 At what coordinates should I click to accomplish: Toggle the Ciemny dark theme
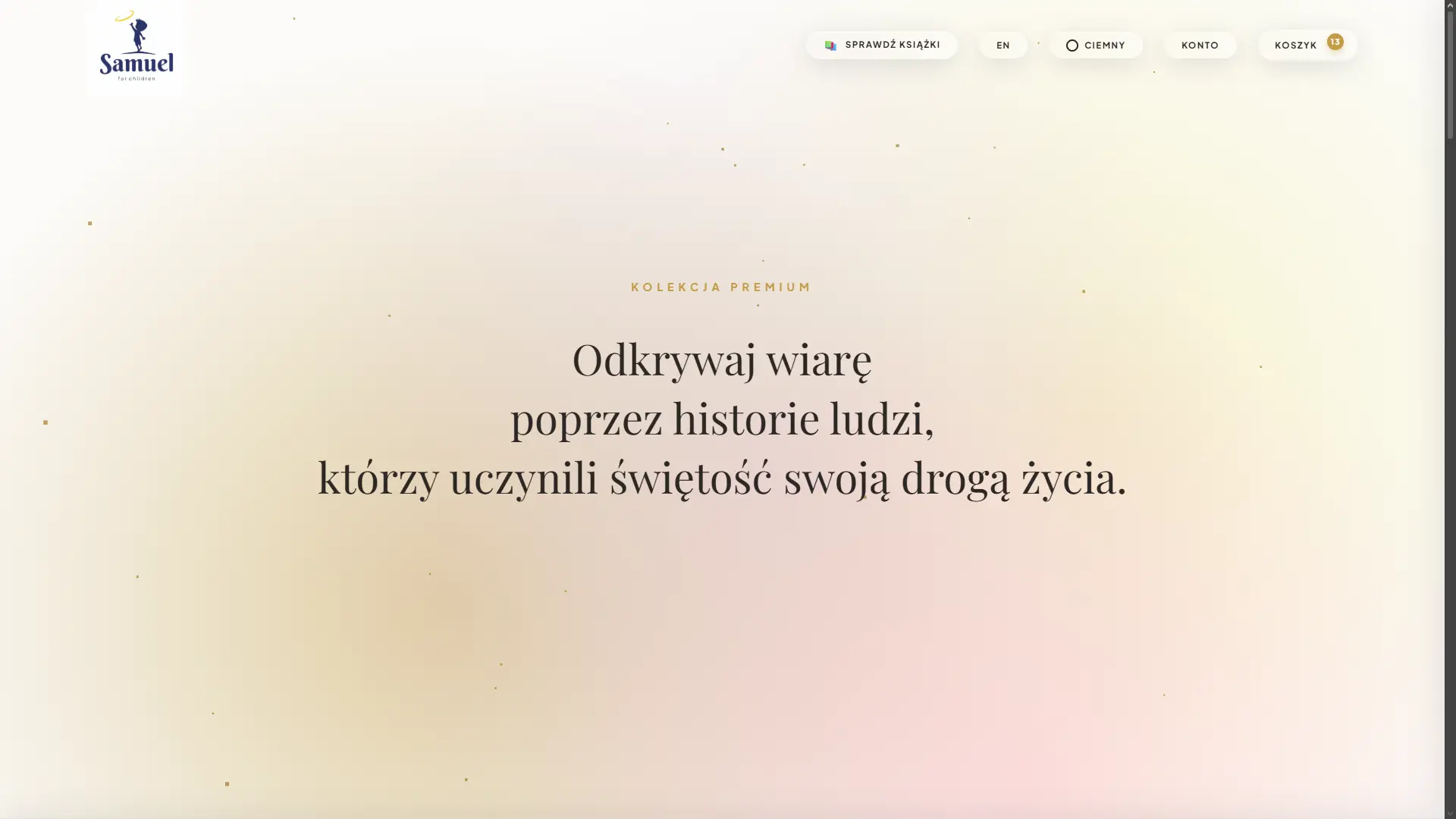tap(1096, 45)
